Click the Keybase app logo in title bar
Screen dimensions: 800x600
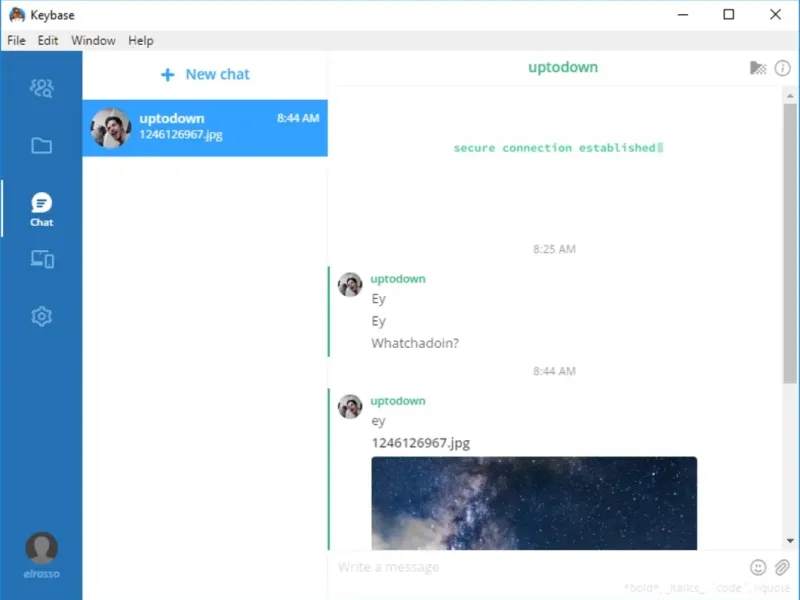pyautogui.click(x=17, y=14)
